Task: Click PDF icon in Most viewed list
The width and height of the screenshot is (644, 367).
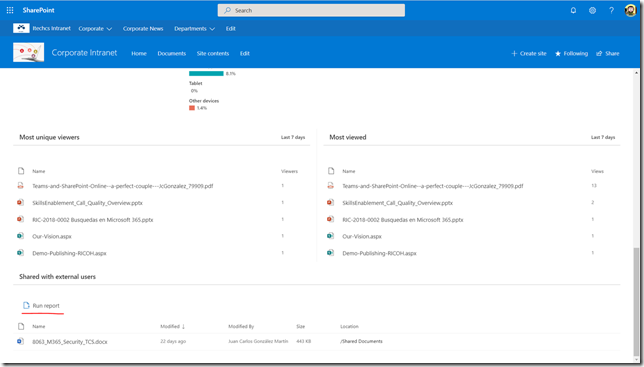Action: point(330,186)
